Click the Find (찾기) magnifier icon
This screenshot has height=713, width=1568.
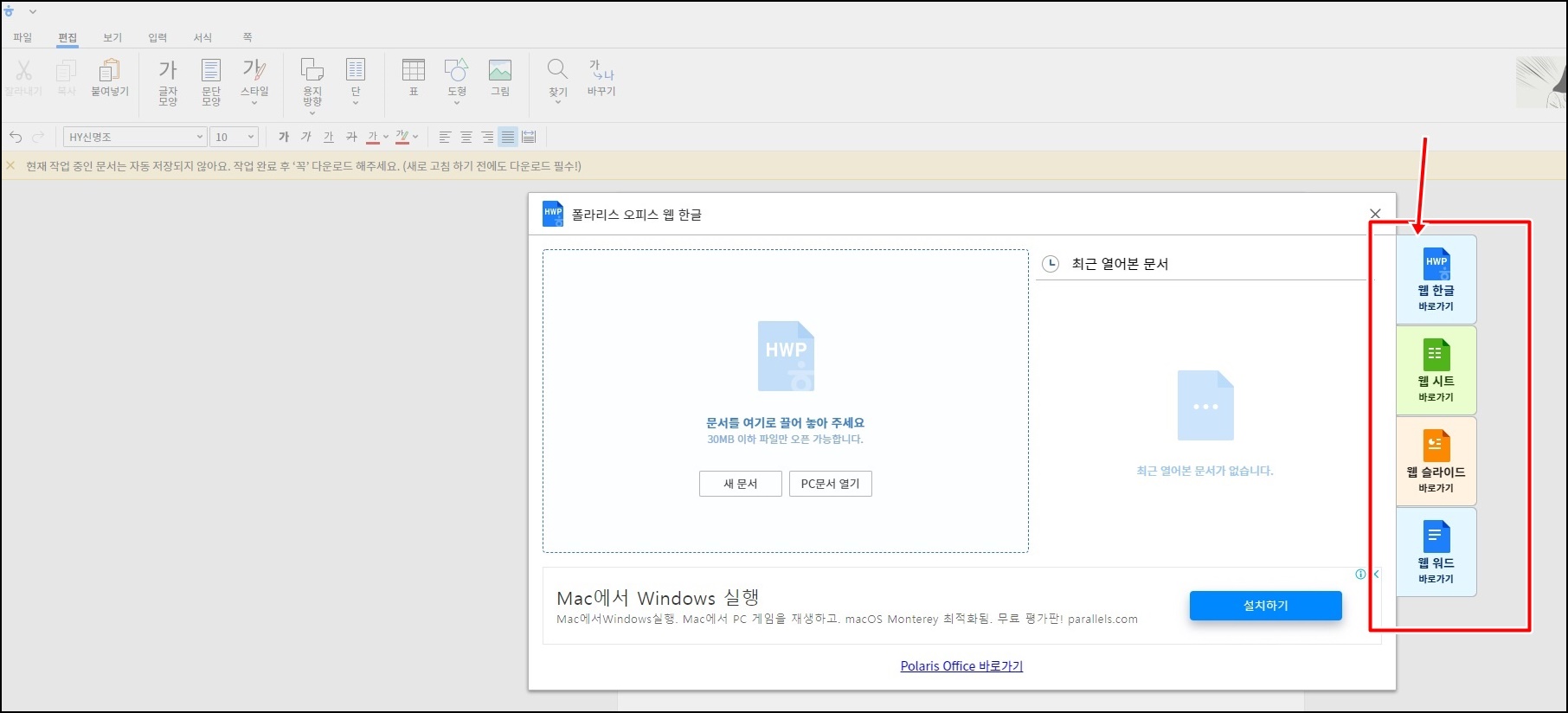click(x=558, y=69)
